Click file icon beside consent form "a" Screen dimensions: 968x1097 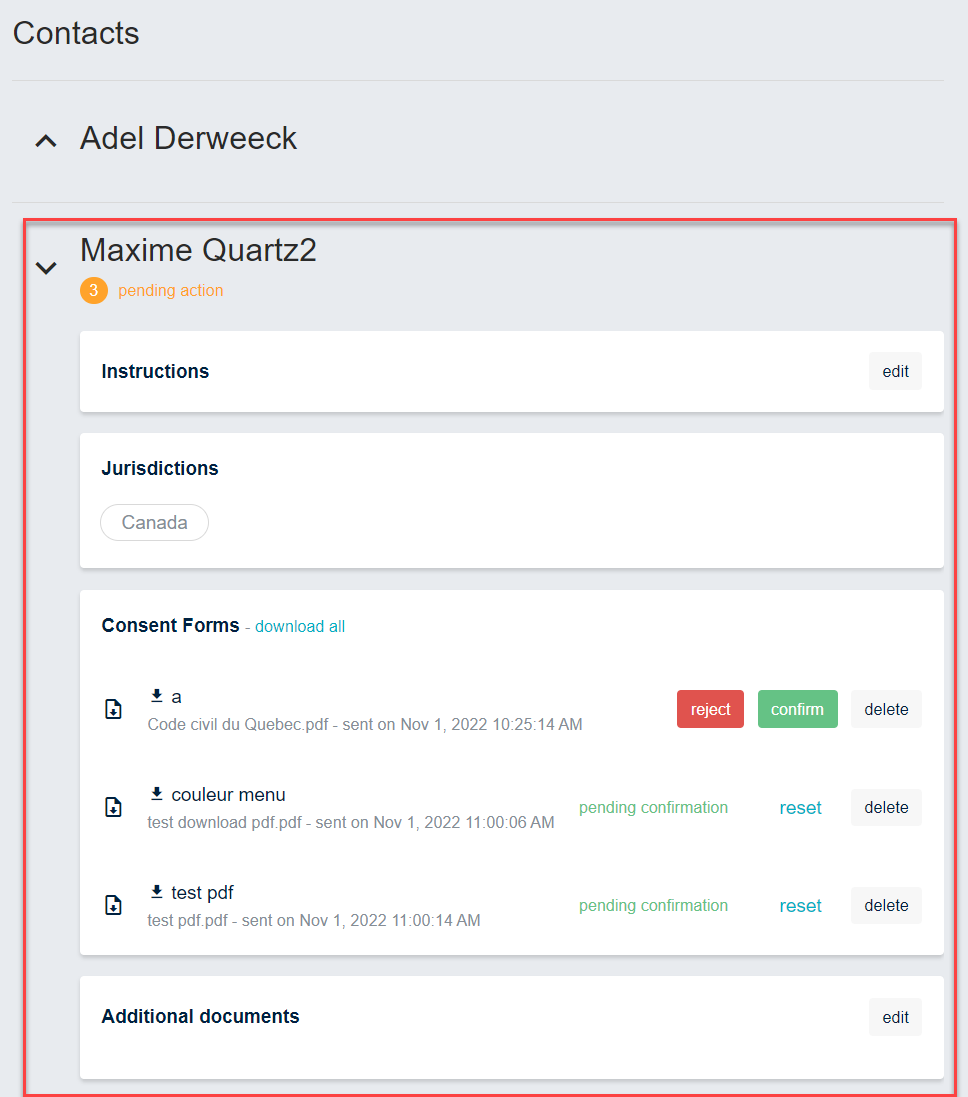(x=114, y=709)
